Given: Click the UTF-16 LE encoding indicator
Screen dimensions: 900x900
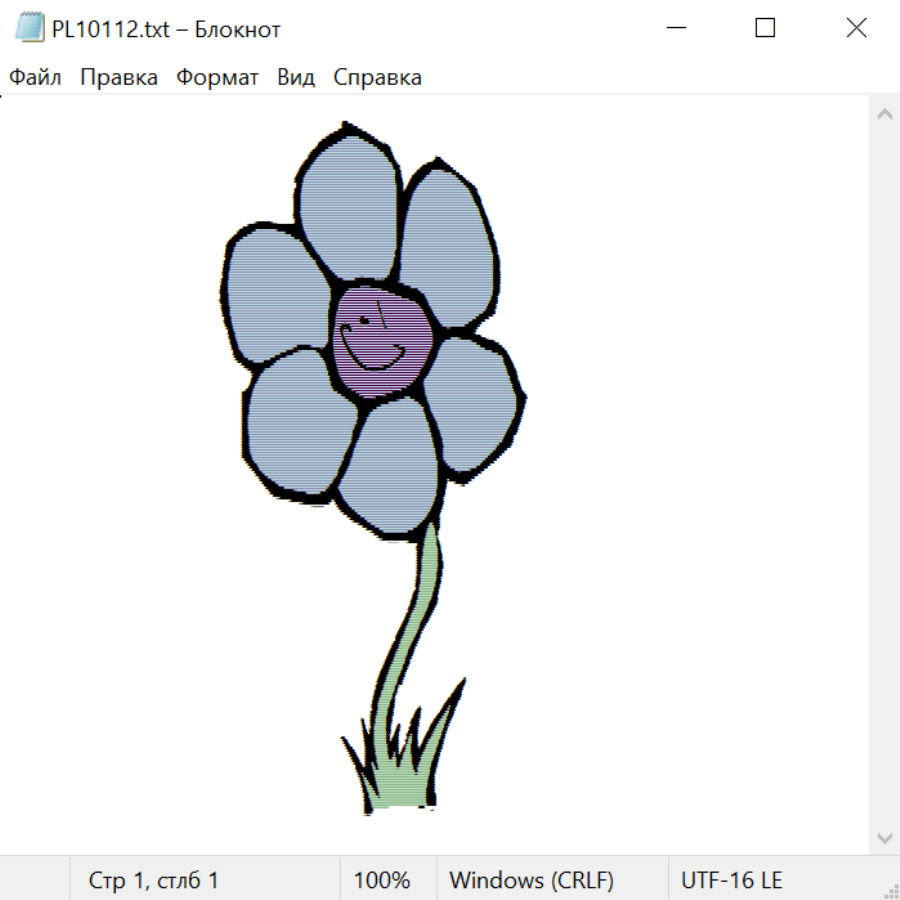Looking at the screenshot, I should (732, 880).
